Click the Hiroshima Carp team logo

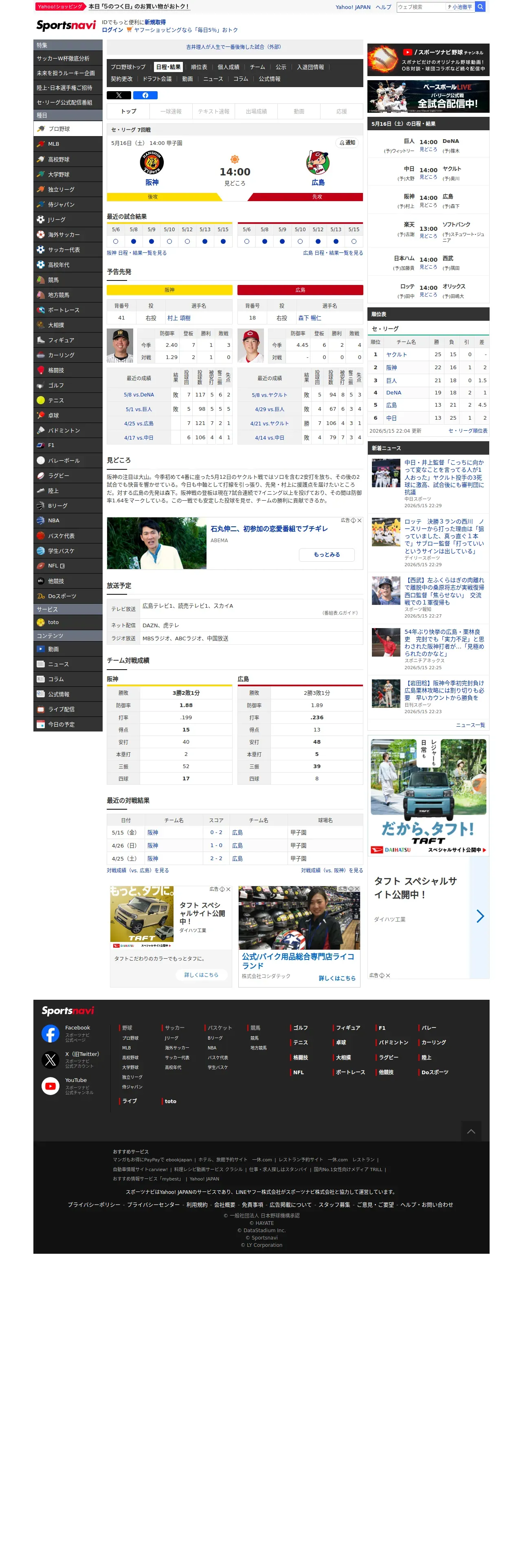pos(318,162)
